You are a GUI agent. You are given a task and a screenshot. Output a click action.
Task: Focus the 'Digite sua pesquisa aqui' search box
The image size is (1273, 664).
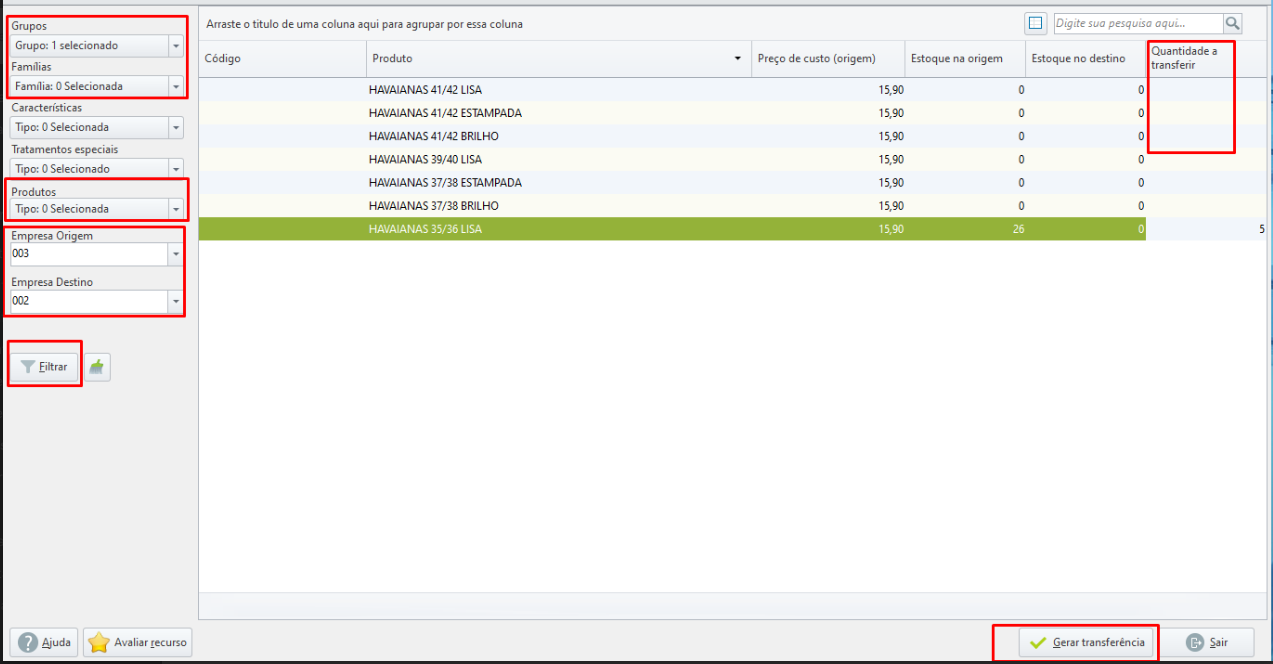1138,23
